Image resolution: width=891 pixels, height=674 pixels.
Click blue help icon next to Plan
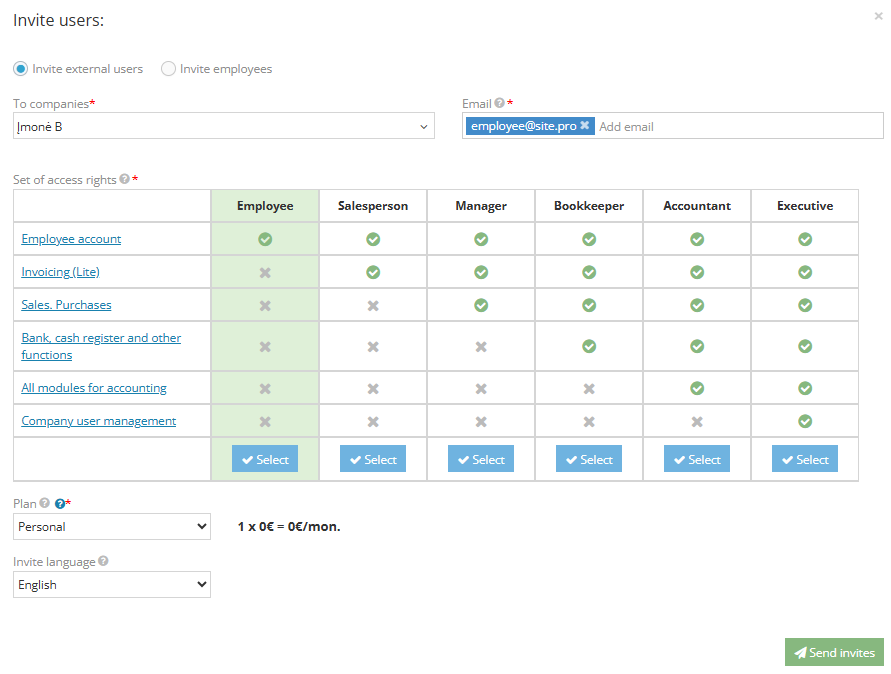point(60,504)
